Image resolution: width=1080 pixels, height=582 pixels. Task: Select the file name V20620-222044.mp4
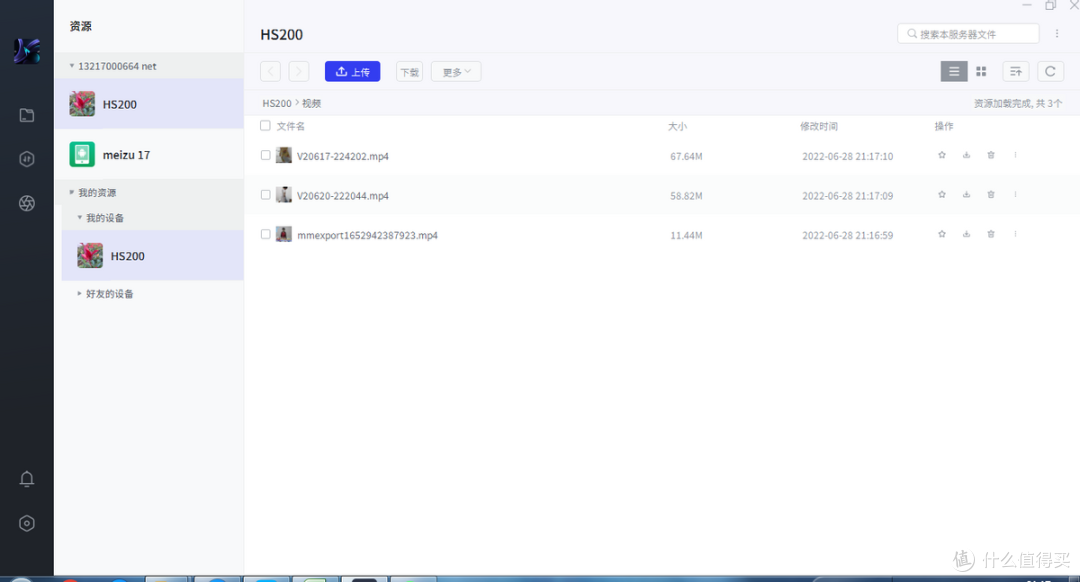click(x=343, y=196)
